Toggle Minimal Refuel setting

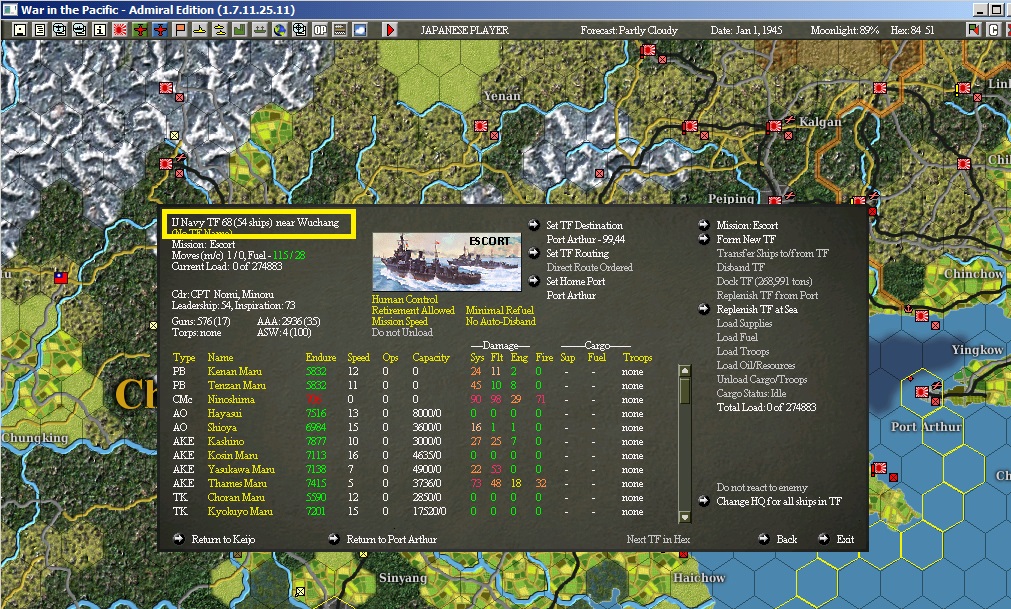500,310
